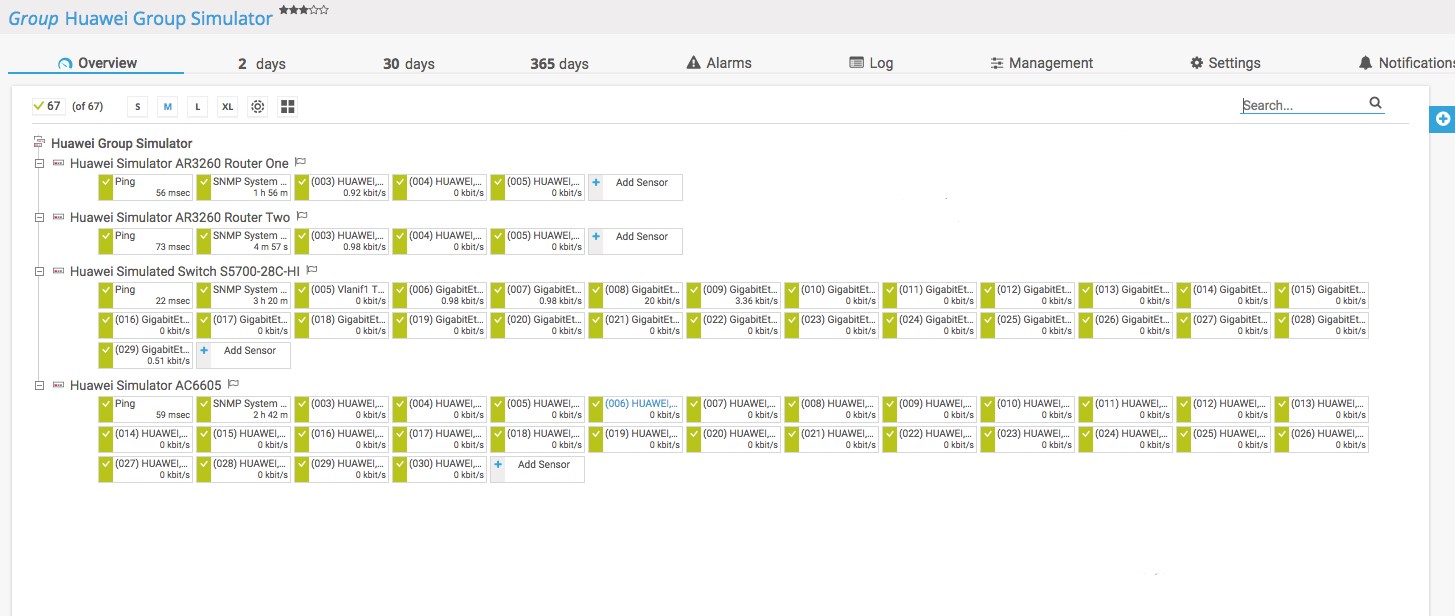This screenshot has height=616, width=1455.
Task: Open the Management tab
Action: point(1042,63)
